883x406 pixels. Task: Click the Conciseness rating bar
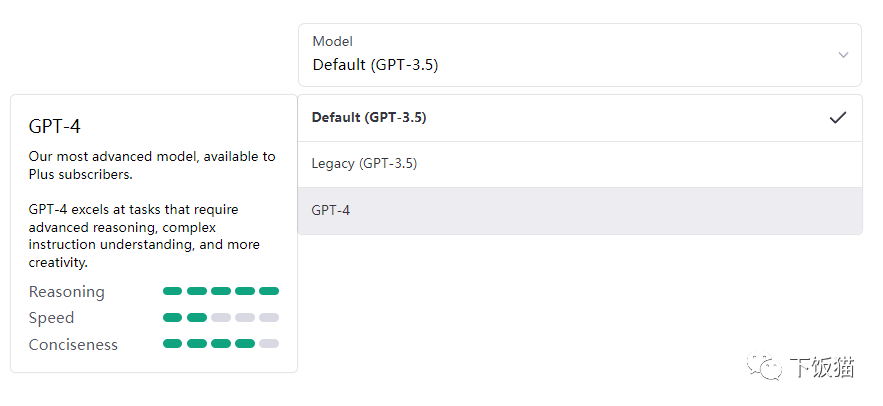click(221, 343)
